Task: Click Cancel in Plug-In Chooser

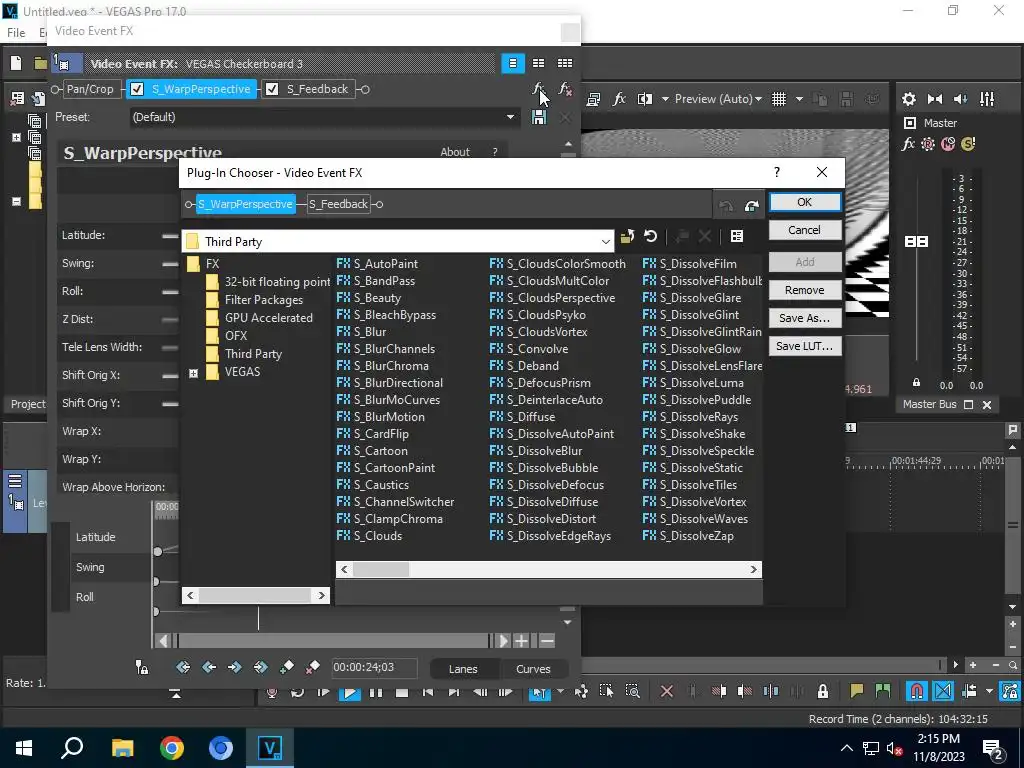Action: [x=805, y=230]
